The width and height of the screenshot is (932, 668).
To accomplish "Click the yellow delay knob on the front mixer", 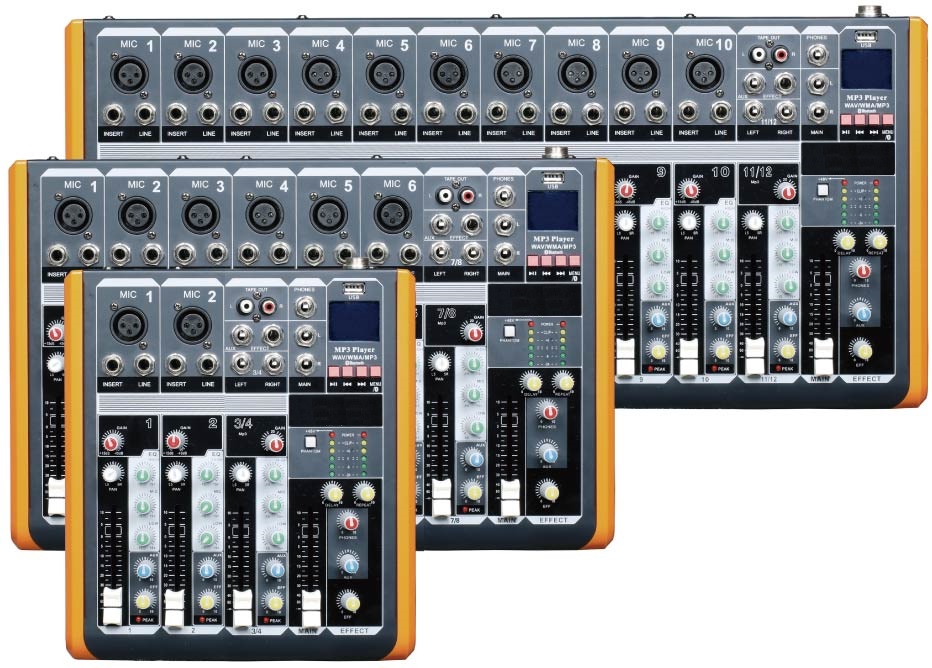I will pyautogui.click(x=332, y=493).
